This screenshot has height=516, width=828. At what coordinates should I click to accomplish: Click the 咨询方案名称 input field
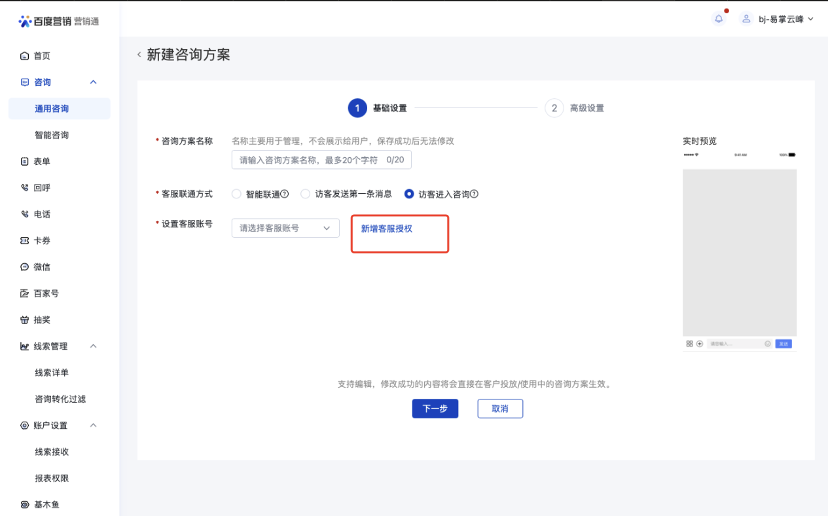320,160
